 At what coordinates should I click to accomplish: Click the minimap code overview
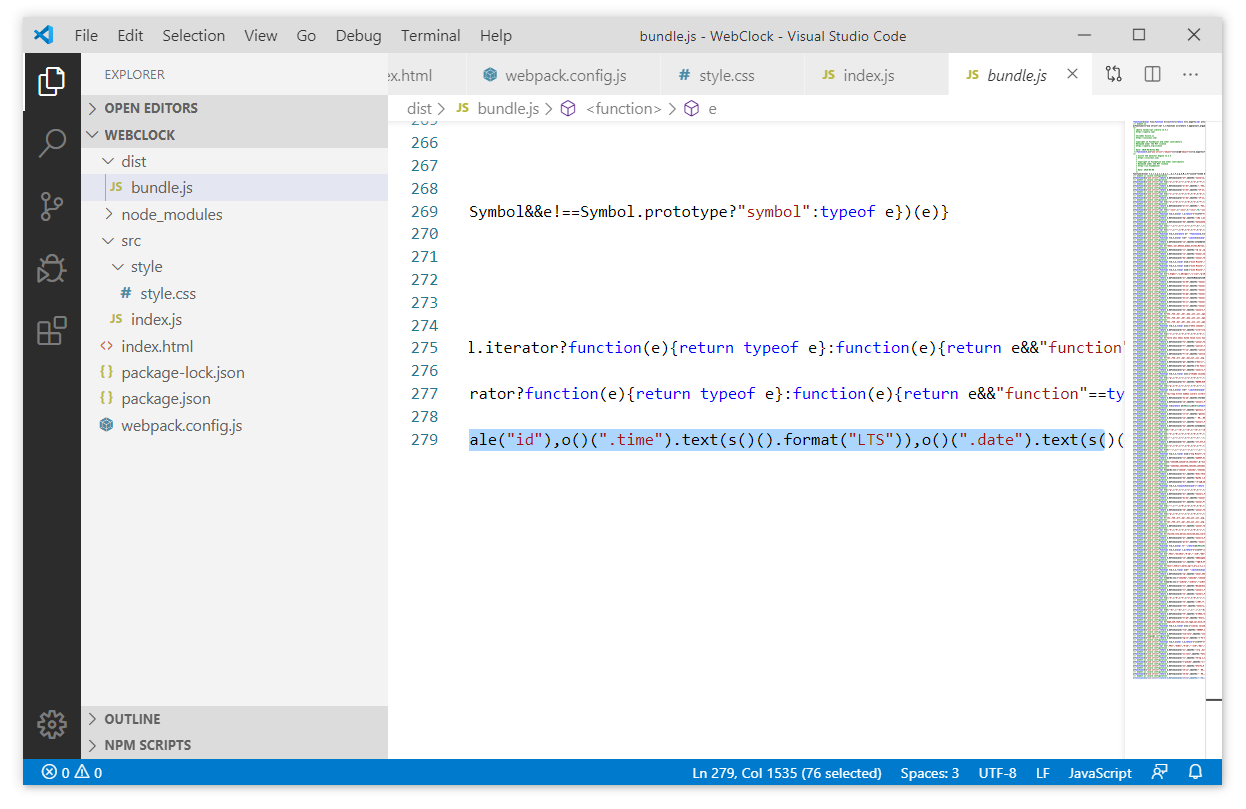[1168, 400]
